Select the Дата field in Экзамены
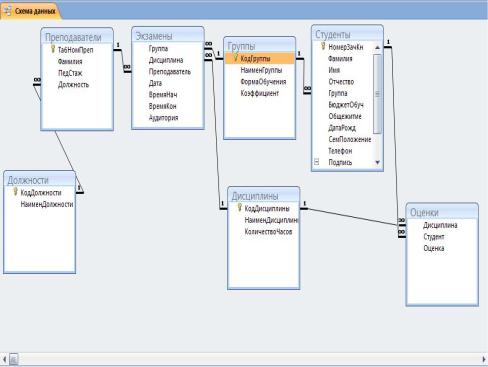 point(155,83)
